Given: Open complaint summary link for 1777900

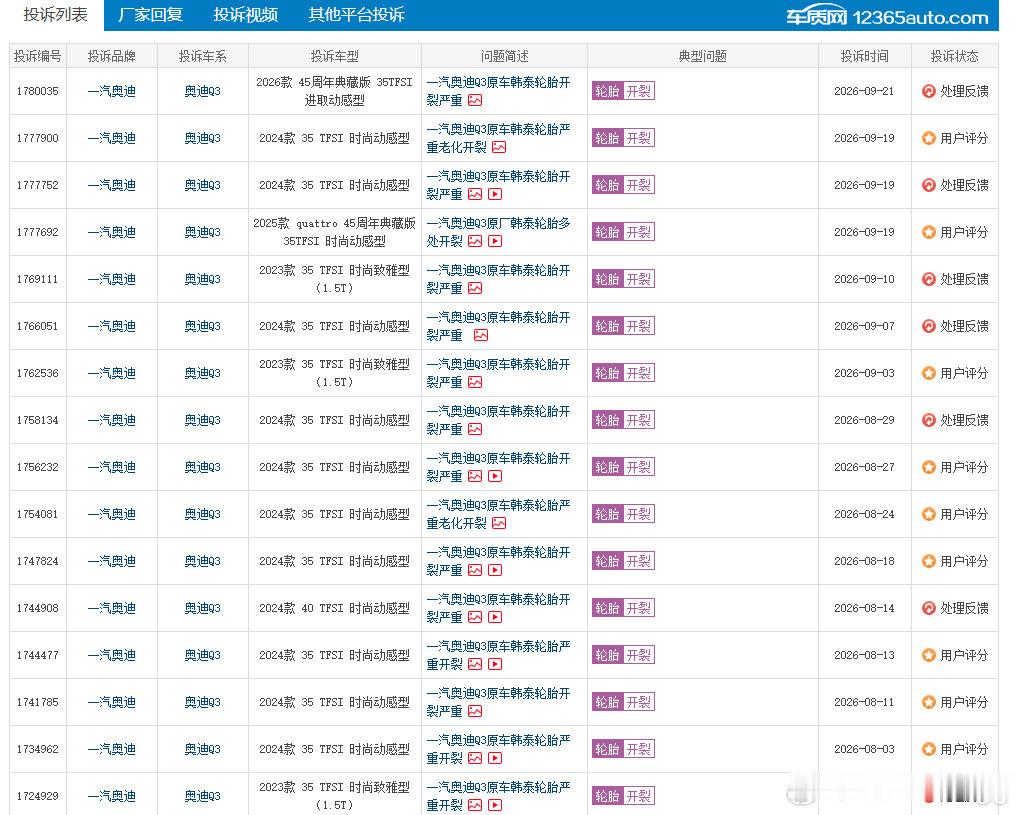Looking at the screenshot, I should [x=498, y=138].
